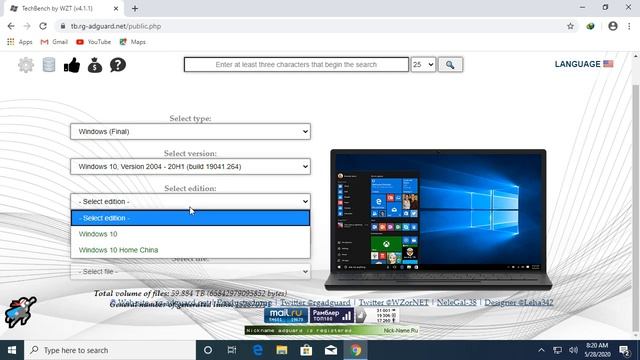Click the Nick-Name.Ru banner
The height and width of the screenshot is (360, 640).
(x=331, y=330)
